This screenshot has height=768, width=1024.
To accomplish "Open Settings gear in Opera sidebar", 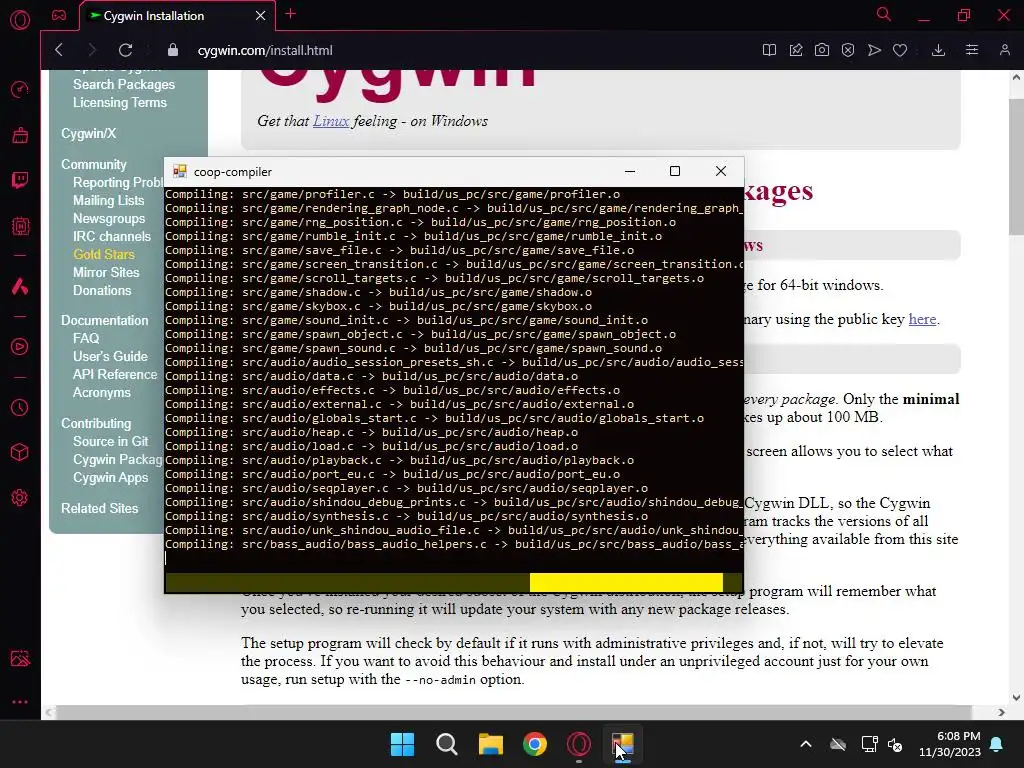I will [20, 498].
